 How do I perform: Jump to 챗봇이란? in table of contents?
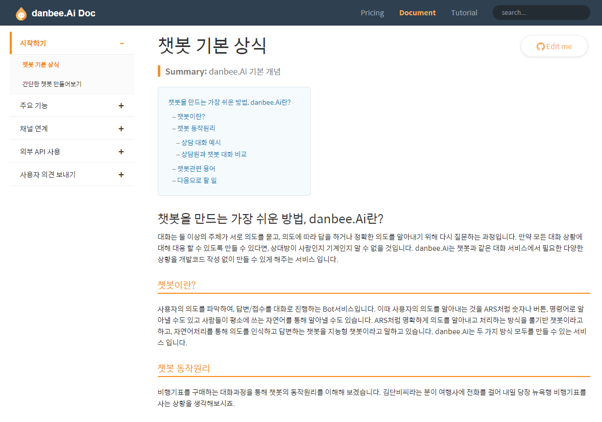tap(191, 116)
